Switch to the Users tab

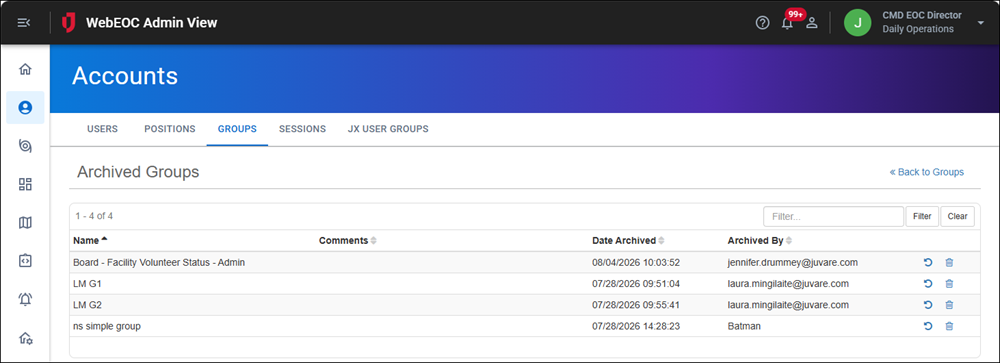(102, 129)
